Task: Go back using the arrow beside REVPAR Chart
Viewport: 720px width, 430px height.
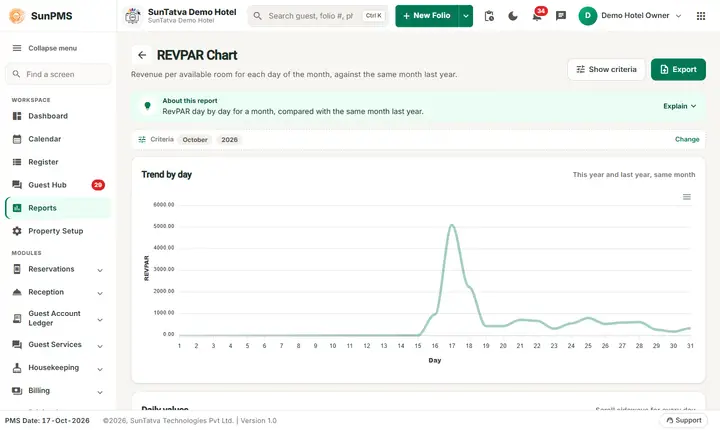Action: click(x=142, y=55)
